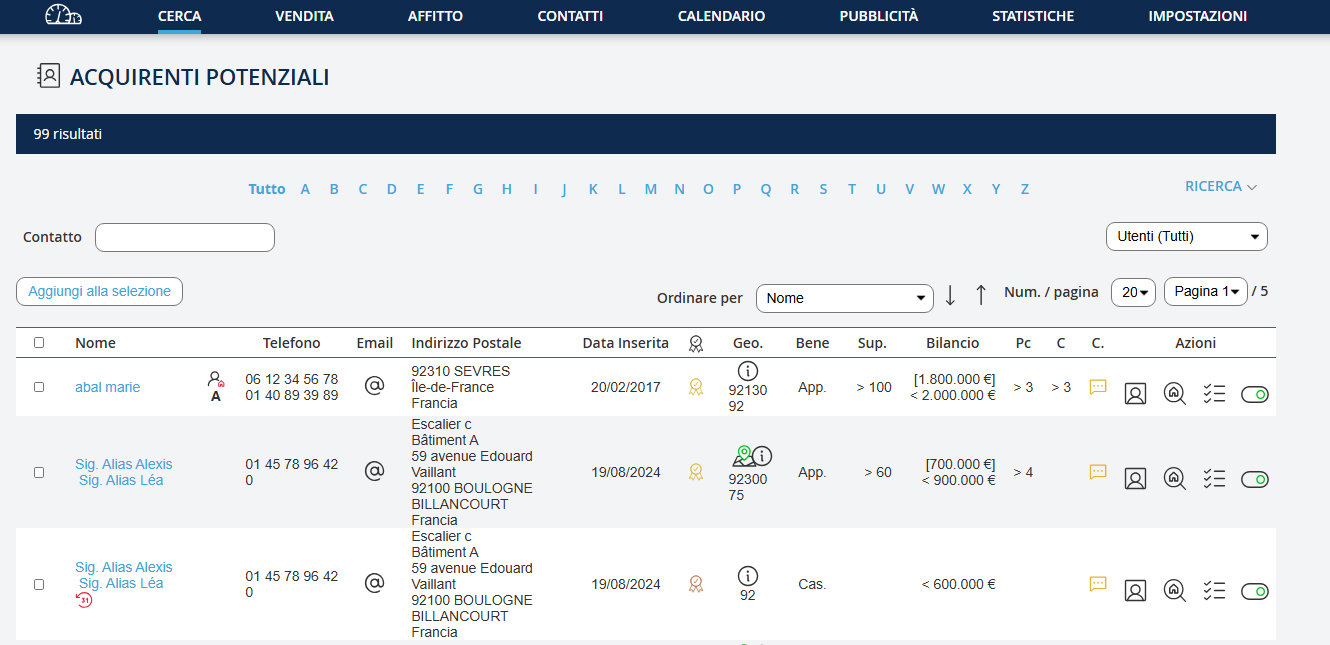This screenshot has width=1330, height=645.
Task: Toggle active switch for abal marie
Action: coord(1254,395)
